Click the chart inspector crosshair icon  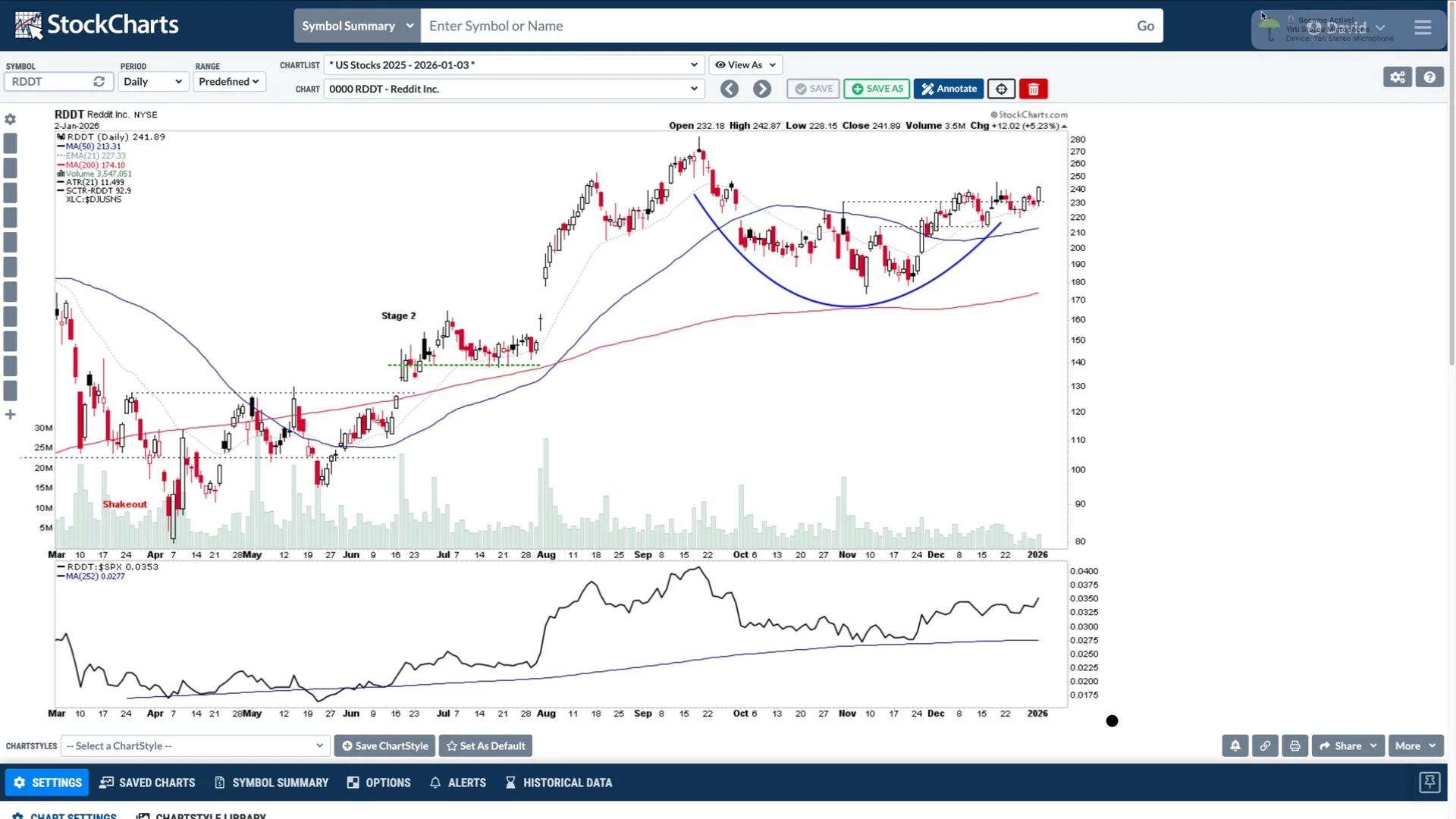pyautogui.click(x=1000, y=89)
